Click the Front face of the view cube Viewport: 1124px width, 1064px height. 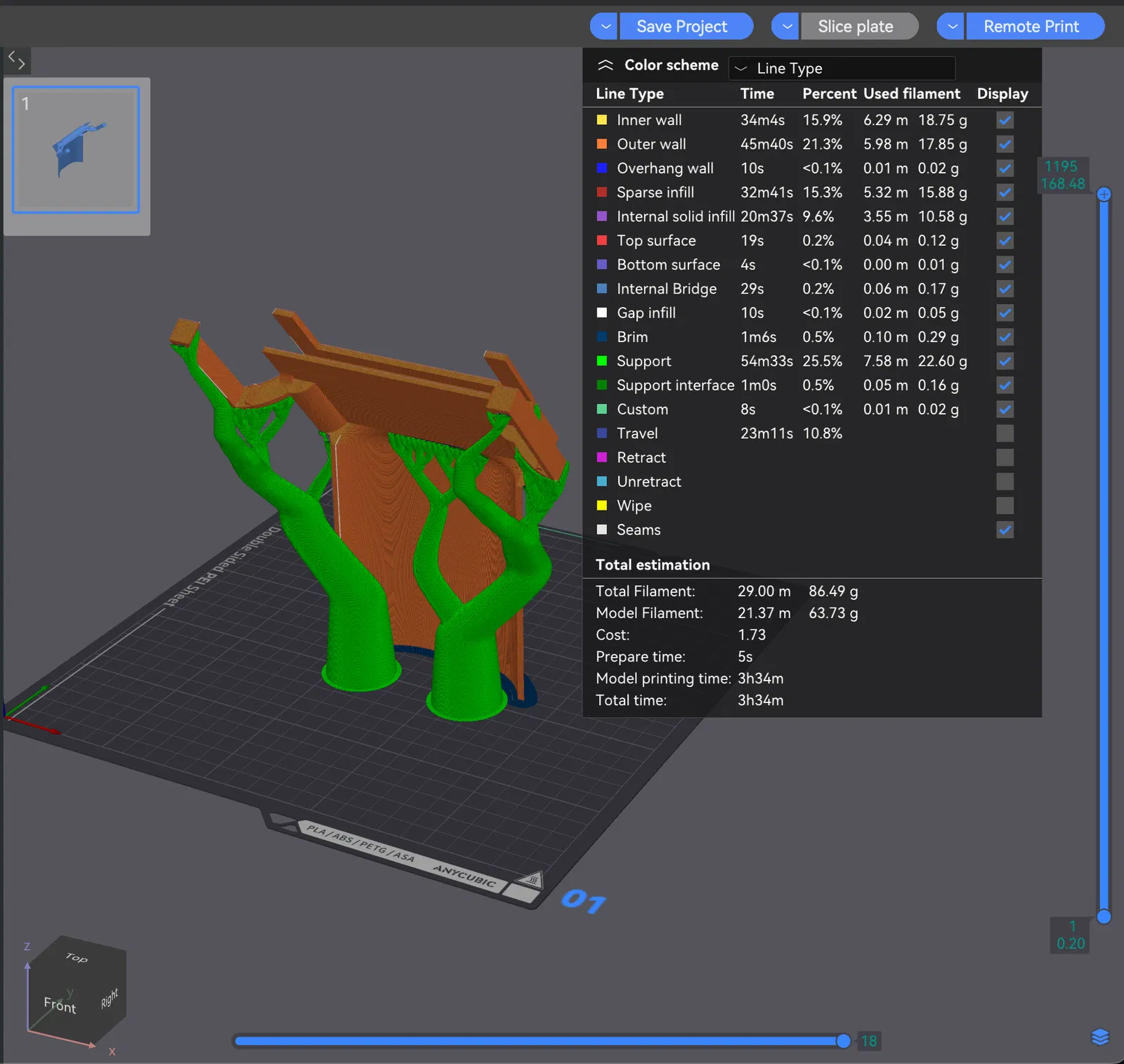[x=60, y=1005]
